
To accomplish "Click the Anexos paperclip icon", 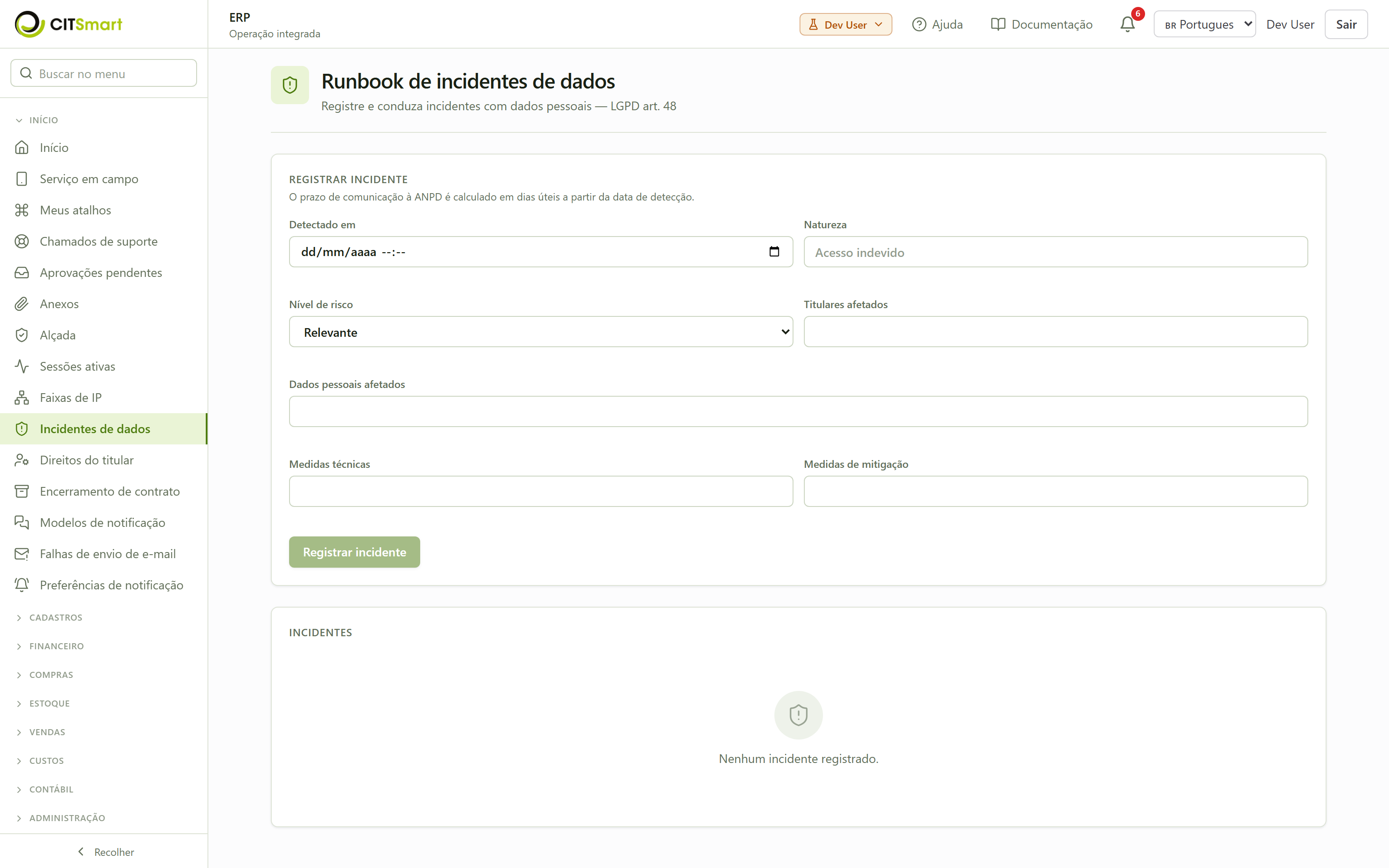I will (22, 304).
